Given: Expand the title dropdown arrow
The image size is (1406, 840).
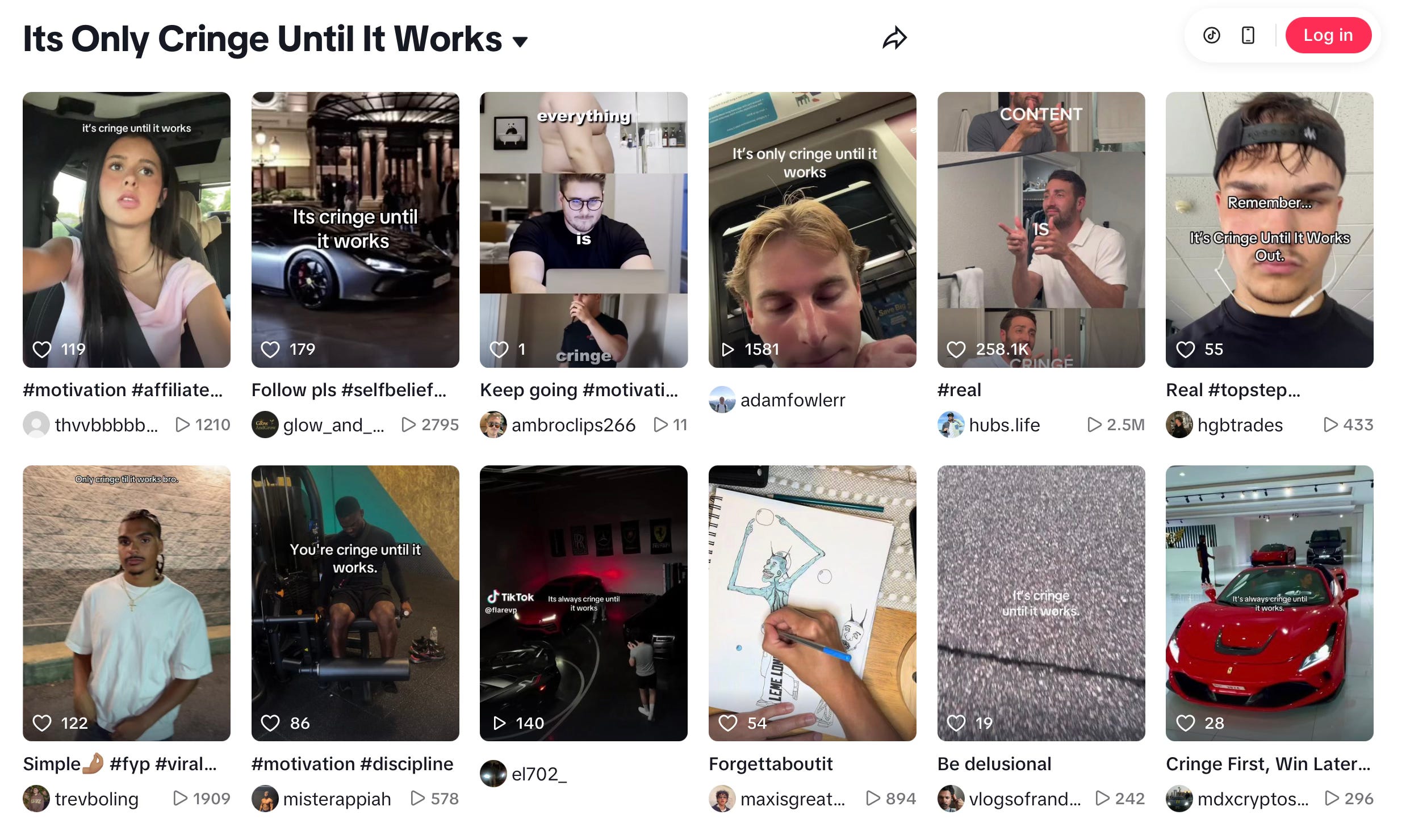Looking at the screenshot, I should pos(520,41).
